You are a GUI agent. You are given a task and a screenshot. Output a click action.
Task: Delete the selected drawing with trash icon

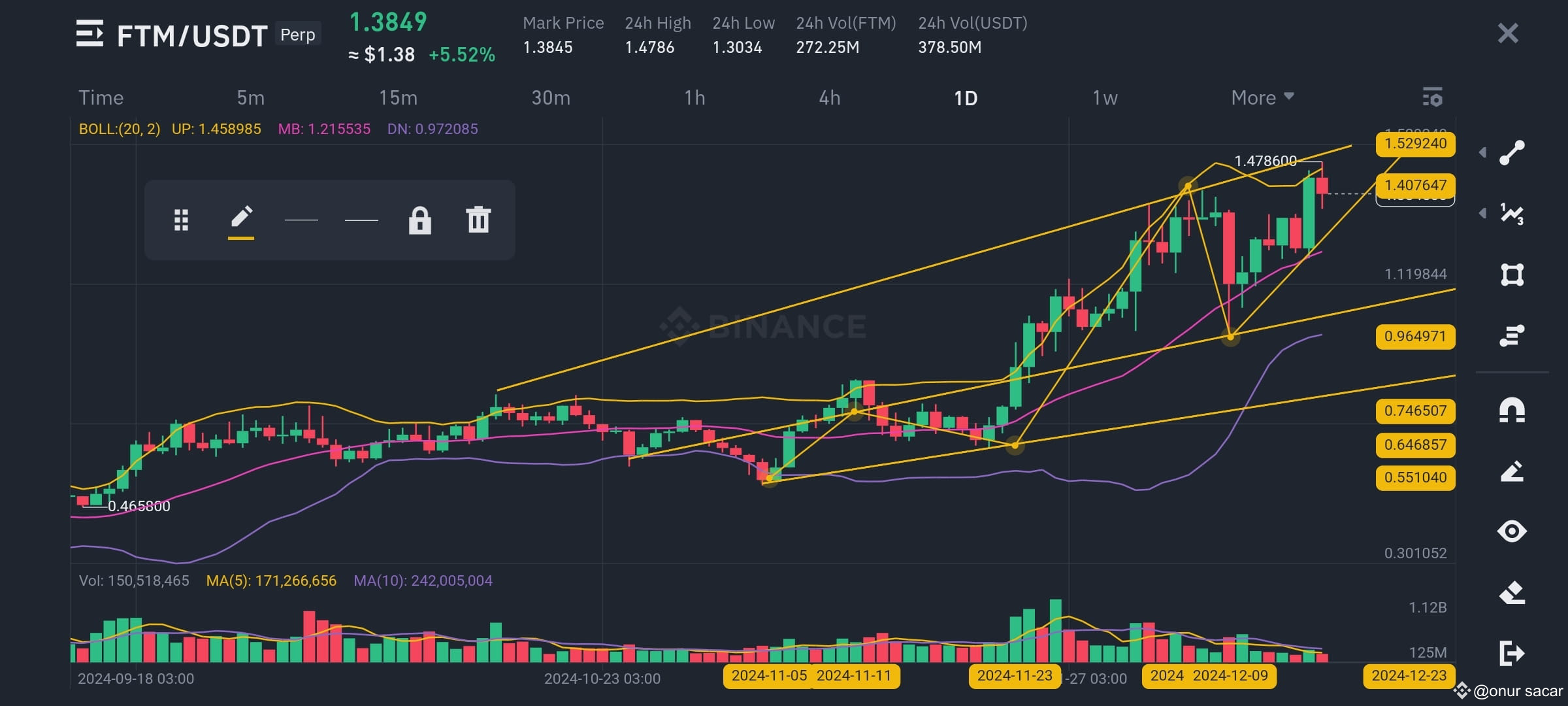(478, 220)
